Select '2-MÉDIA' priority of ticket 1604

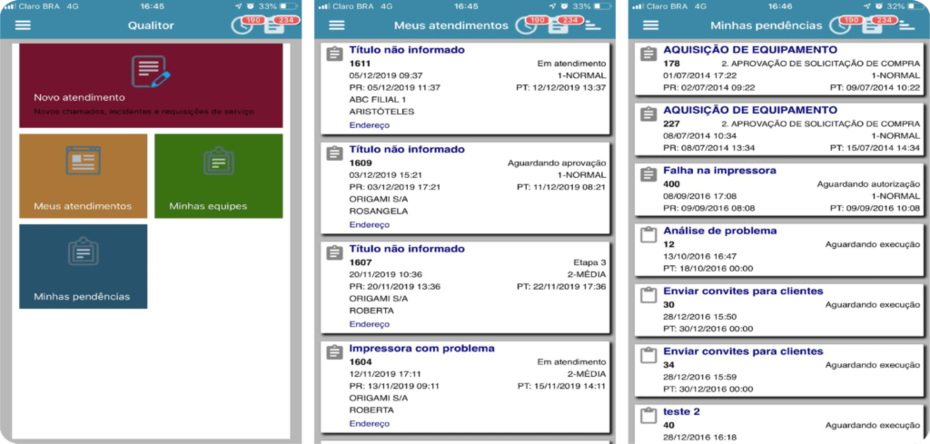(587, 374)
